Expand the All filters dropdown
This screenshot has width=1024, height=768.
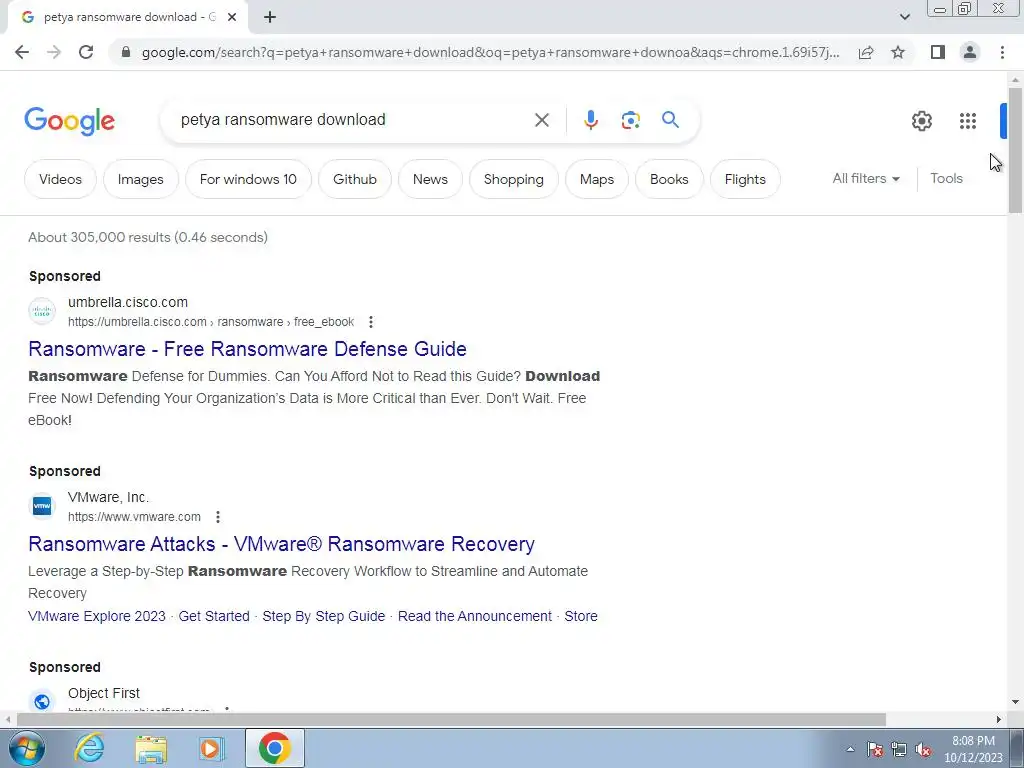pyautogui.click(x=866, y=178)
